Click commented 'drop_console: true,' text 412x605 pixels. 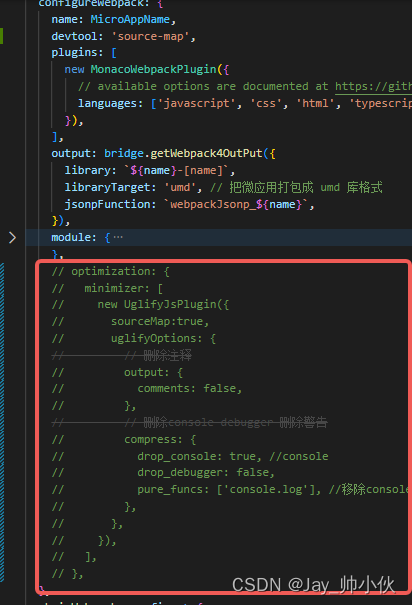click(199, 456)
